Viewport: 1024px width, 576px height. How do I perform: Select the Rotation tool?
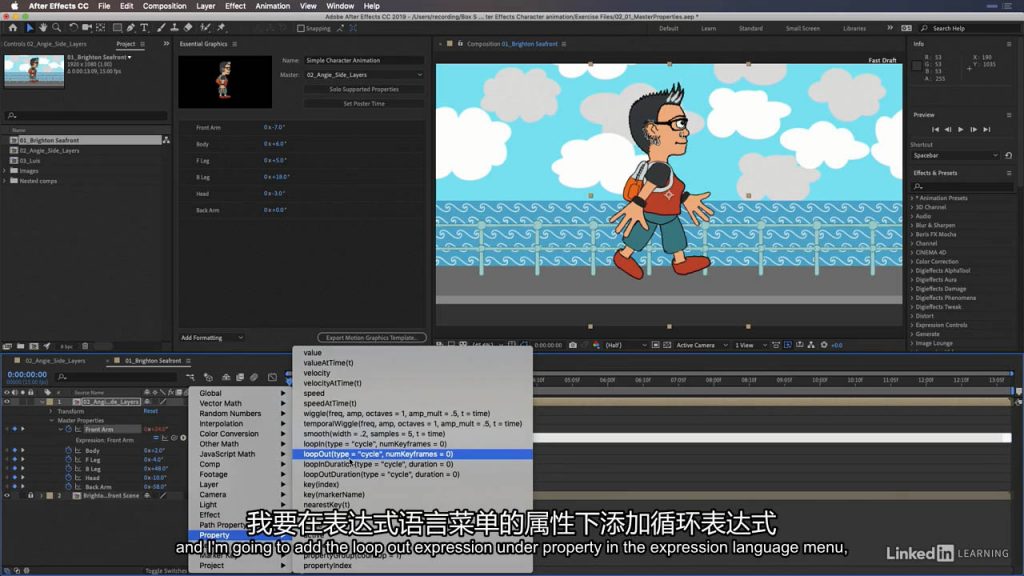pos(73,28)
